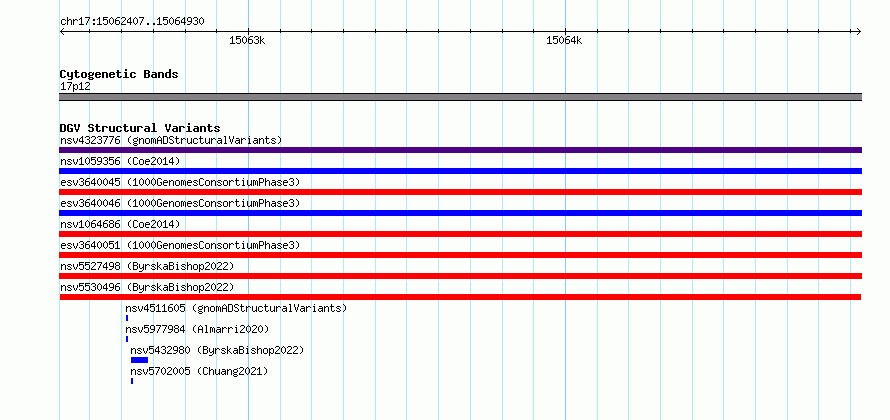The width and height of the screenshot is (890, 420).
Task: Click the 15063k ruler tick label
Action: (x=247, y=41)
